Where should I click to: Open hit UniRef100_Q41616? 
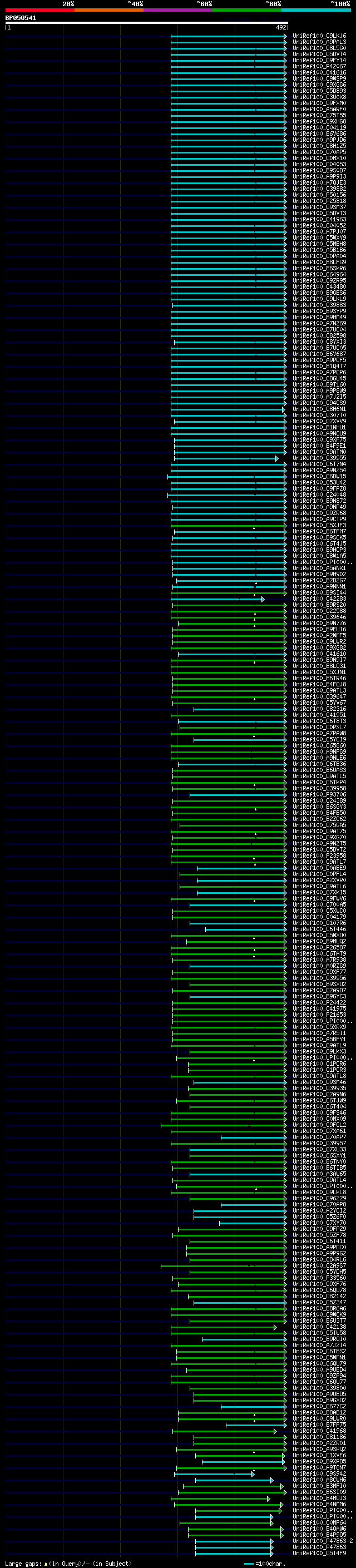click(x=319, y=72)
